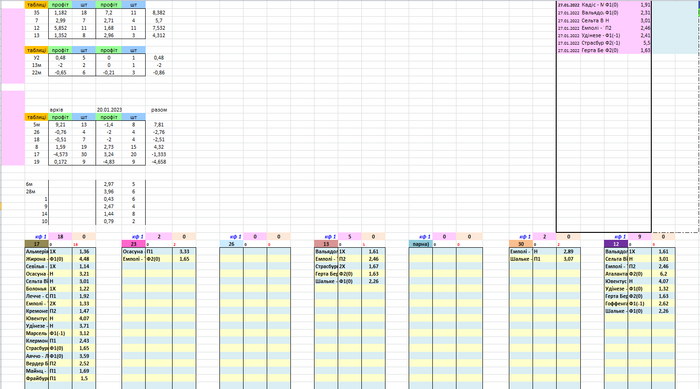Viewport: 700px width, 389px height.
Task: Click the odds cell 1,67 in table 13
Action: click(373, 267)
